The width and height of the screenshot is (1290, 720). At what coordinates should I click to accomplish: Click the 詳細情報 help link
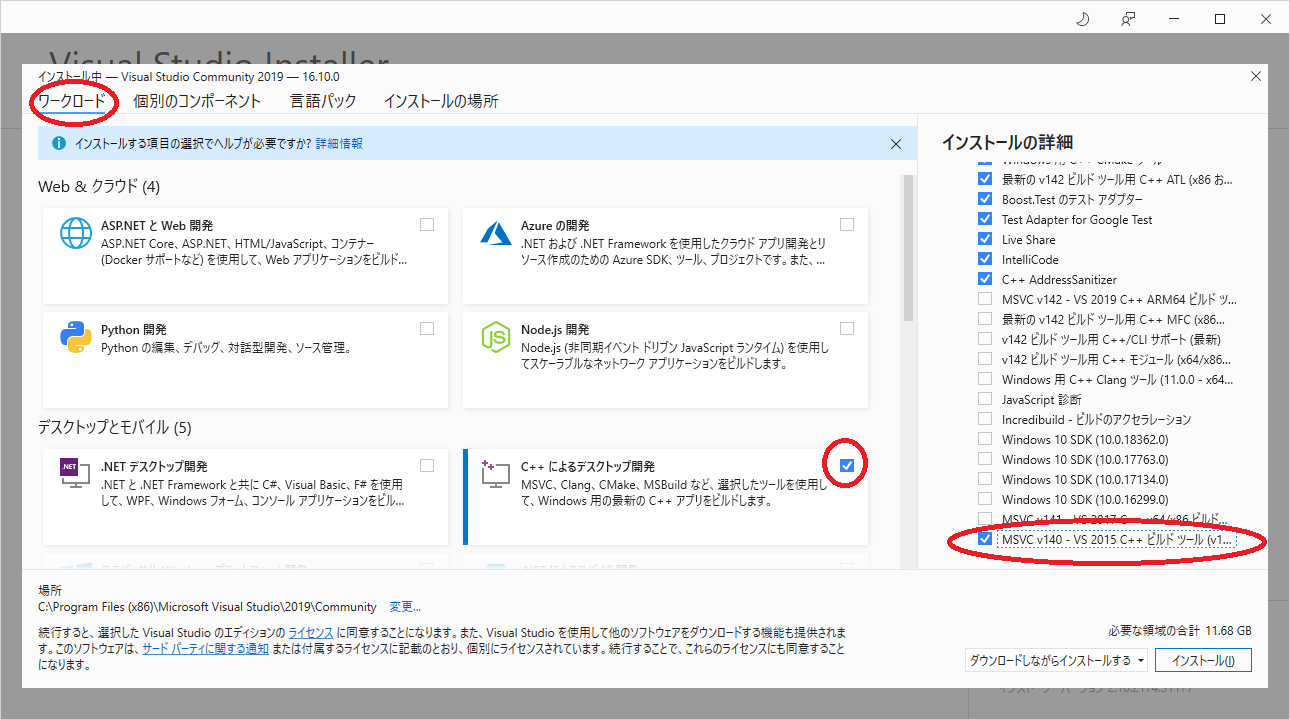coord(339,143)
